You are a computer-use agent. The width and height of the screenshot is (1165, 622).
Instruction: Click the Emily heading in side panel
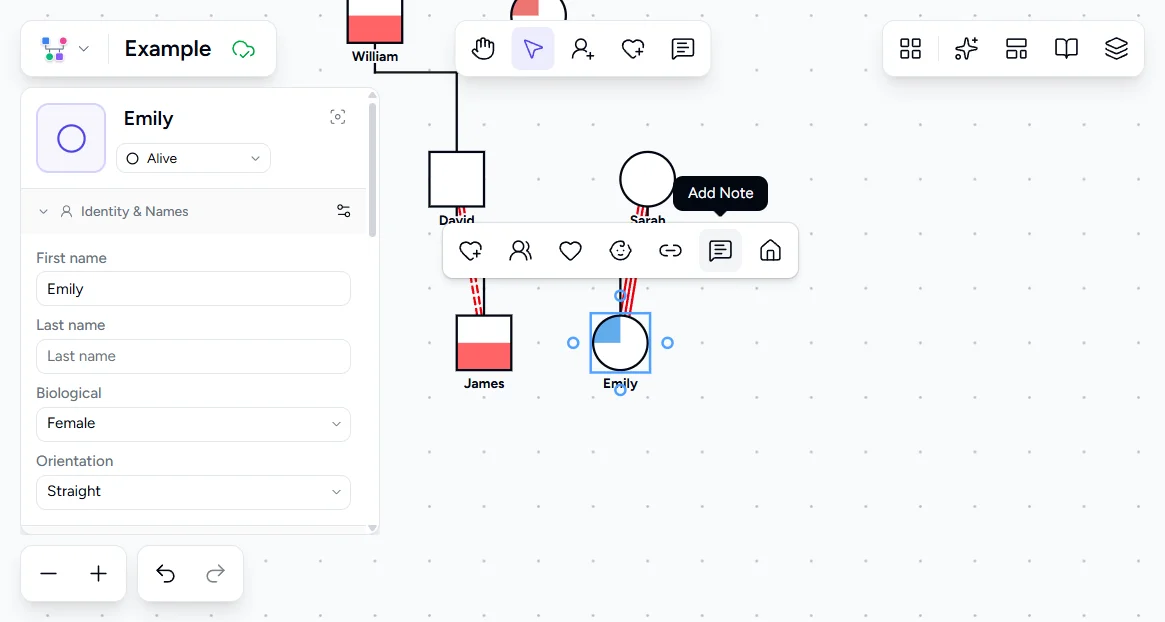pyautogui.click(x=149, y=119)
